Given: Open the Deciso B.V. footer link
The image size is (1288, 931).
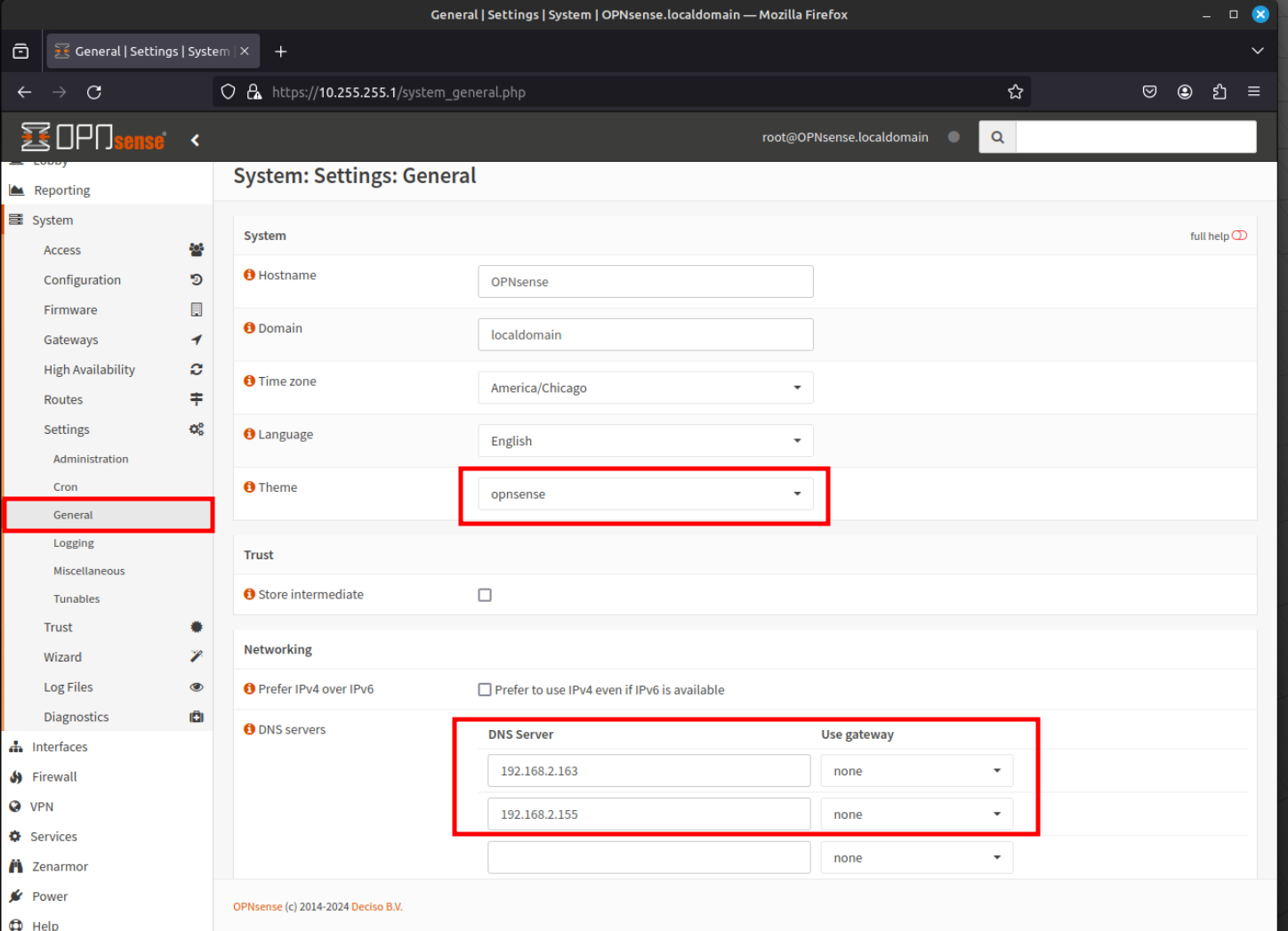Looking at the screenshot, I should [377, 907].
